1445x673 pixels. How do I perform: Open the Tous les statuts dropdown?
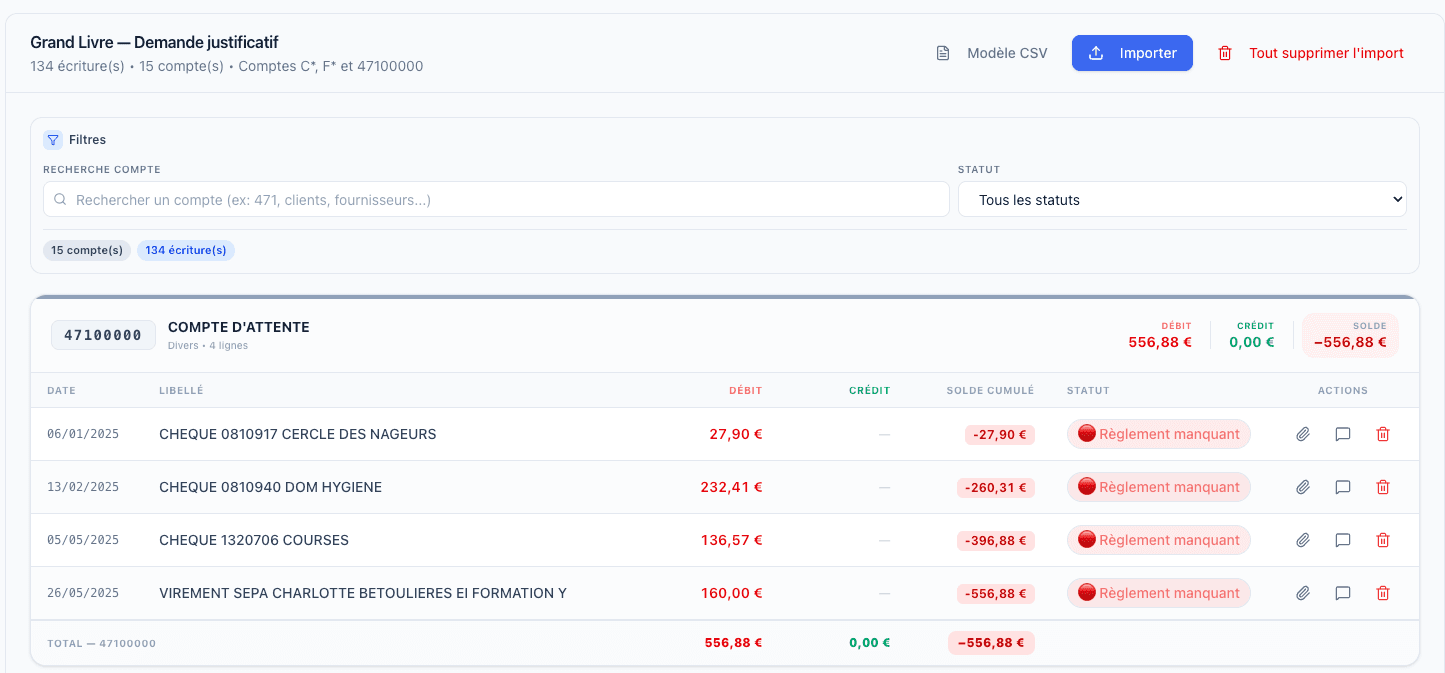[x=1182, y=200]
